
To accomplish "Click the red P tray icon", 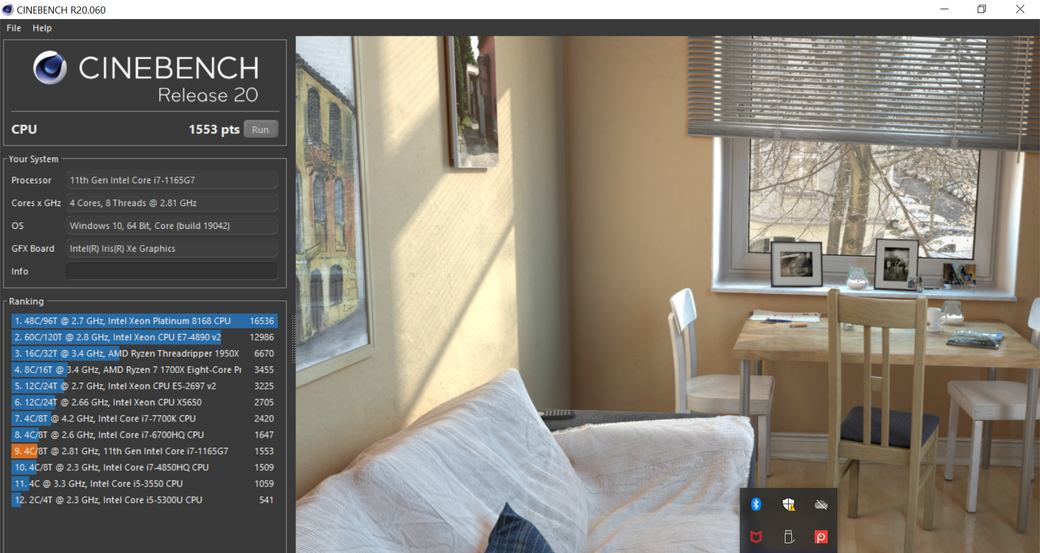I will [821, 537].
